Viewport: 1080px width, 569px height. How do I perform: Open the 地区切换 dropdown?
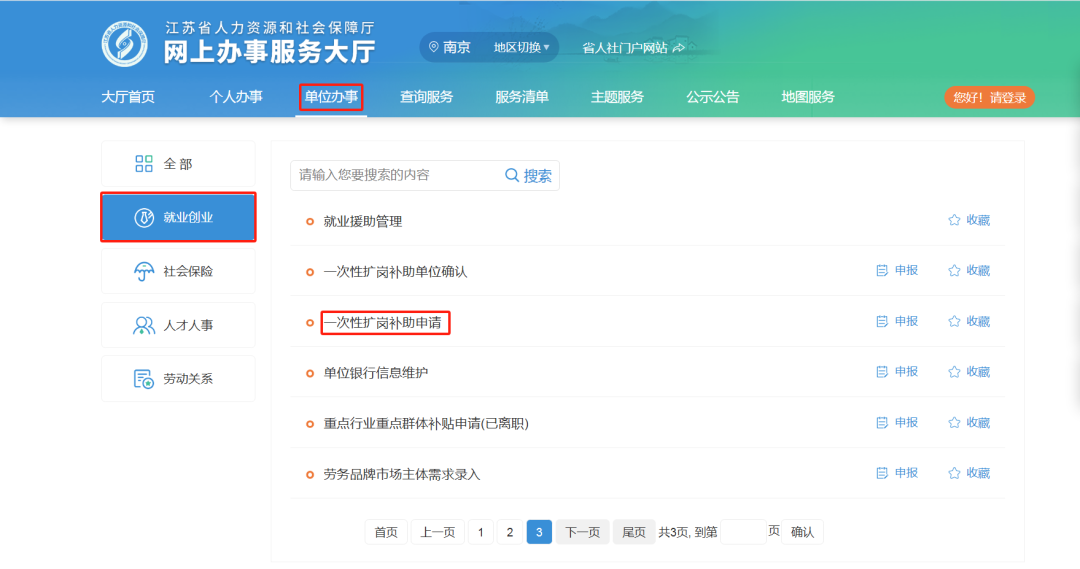coord(521,47)
